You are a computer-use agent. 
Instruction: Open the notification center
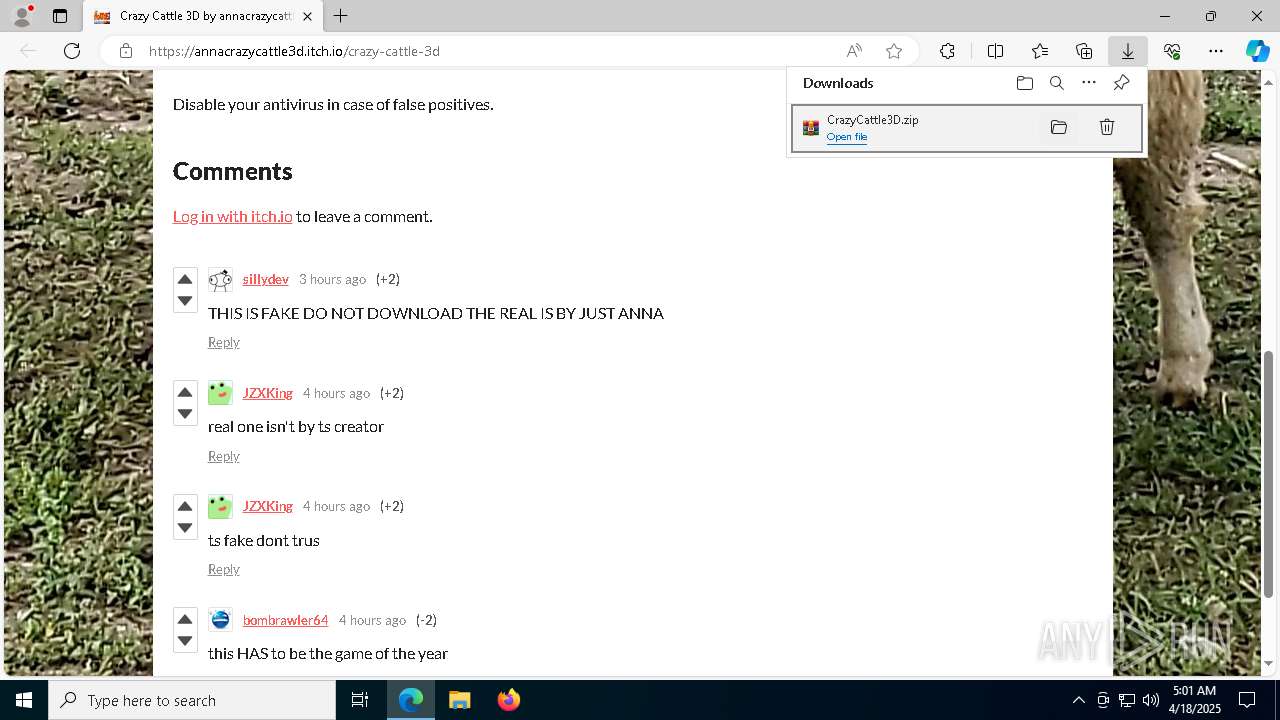[x=1247, y=700]
